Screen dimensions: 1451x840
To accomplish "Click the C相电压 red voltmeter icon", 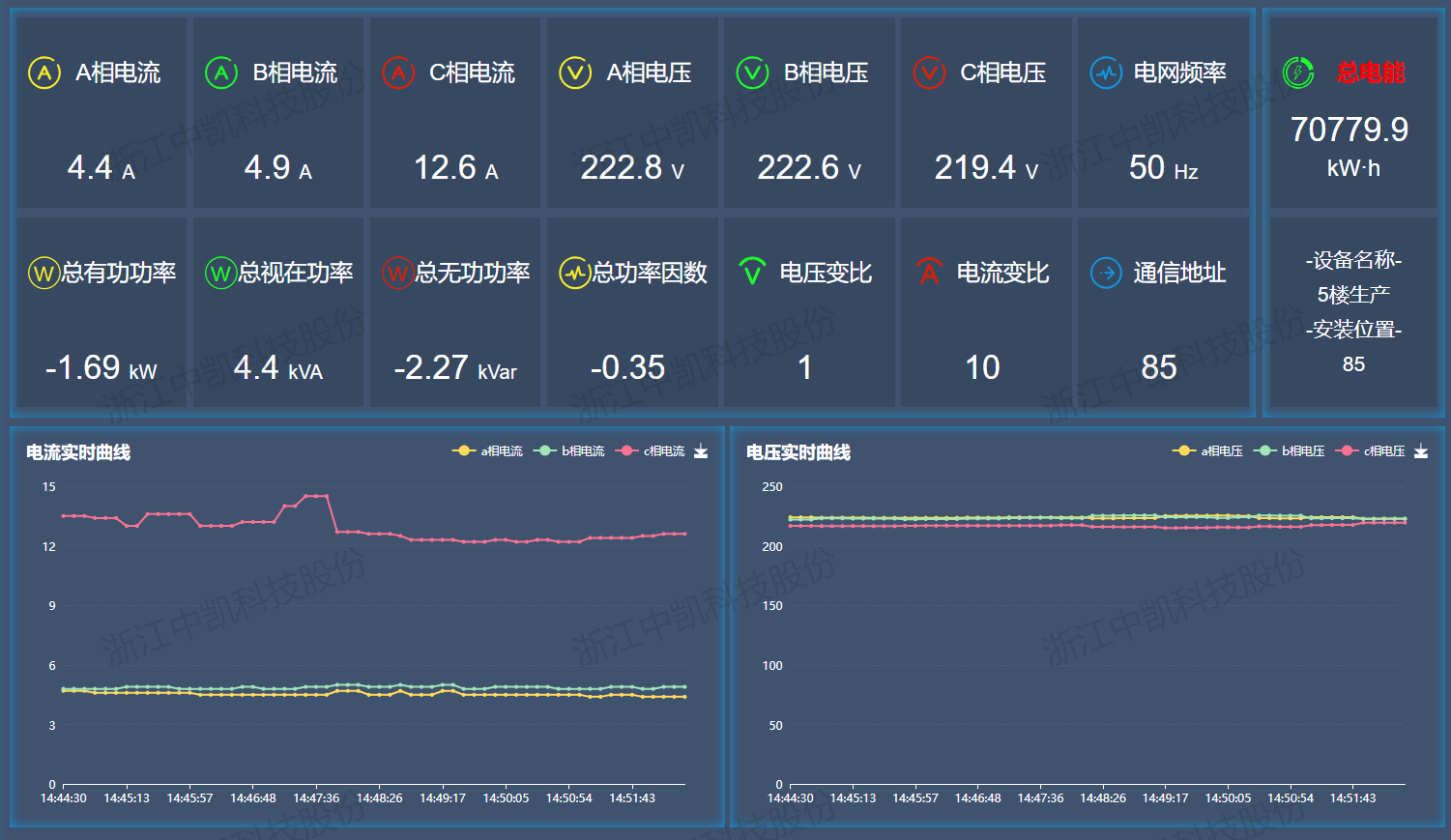I will 929,72.
